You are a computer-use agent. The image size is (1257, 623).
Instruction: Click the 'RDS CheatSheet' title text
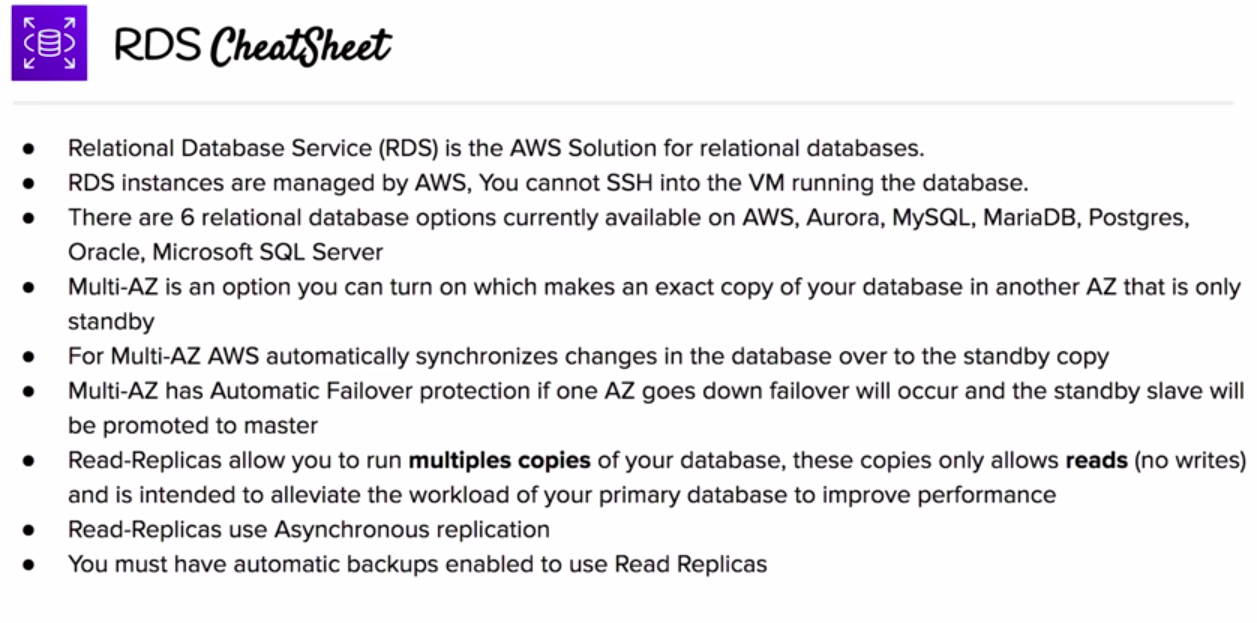(x=252, y=45)
